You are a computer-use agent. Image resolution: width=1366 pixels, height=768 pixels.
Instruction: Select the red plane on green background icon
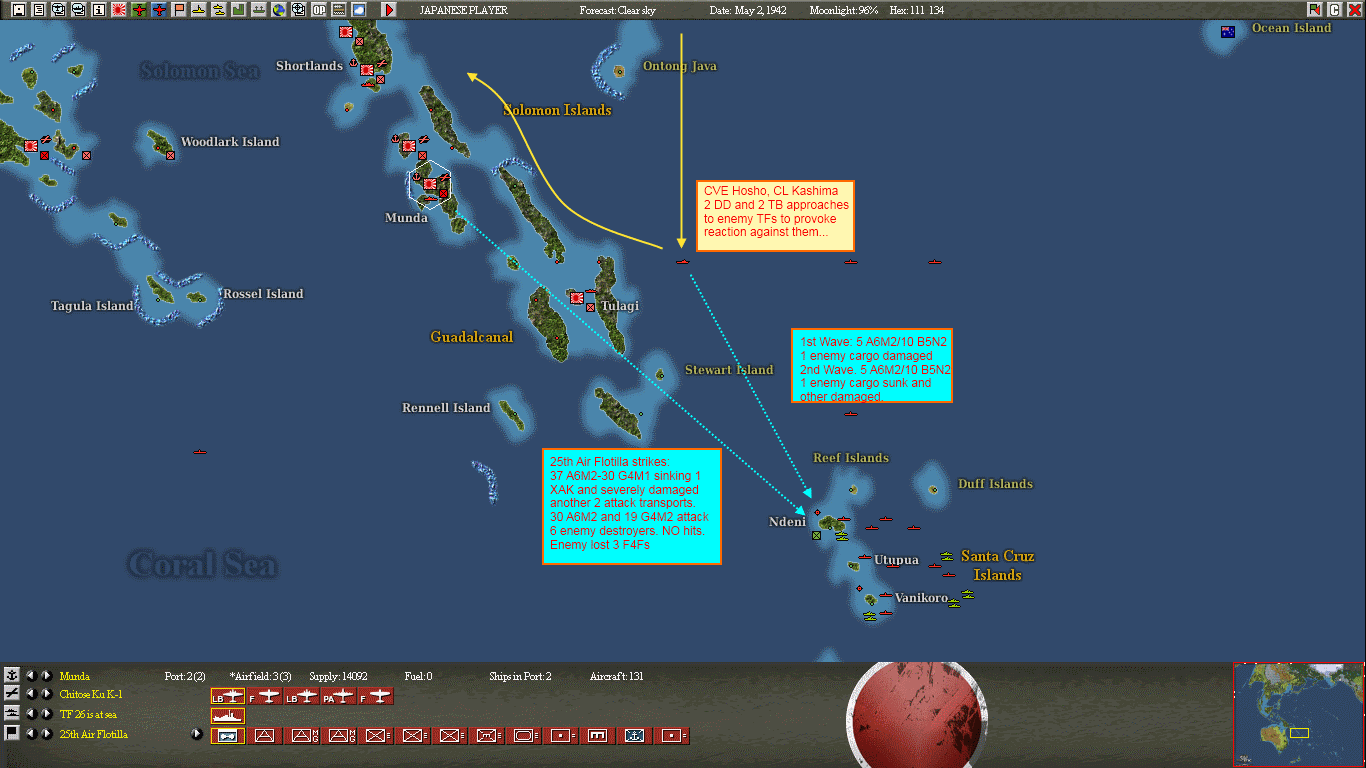[x=139, y=10]
